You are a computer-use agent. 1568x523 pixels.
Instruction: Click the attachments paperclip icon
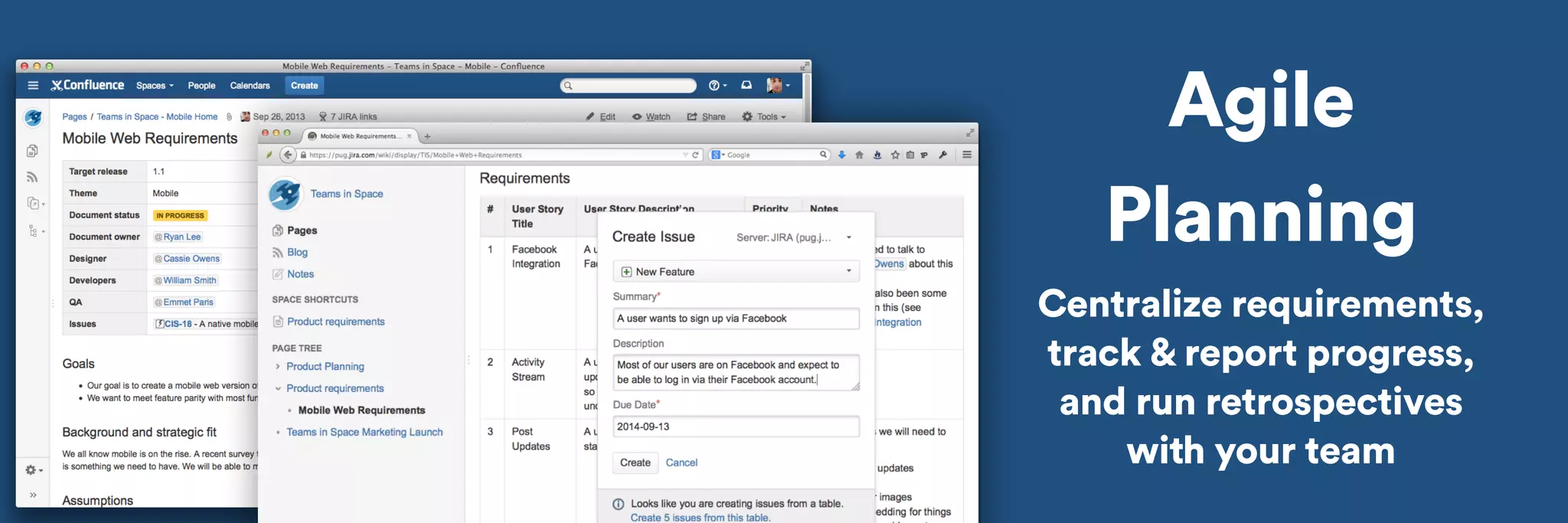[x=229, y=117]
